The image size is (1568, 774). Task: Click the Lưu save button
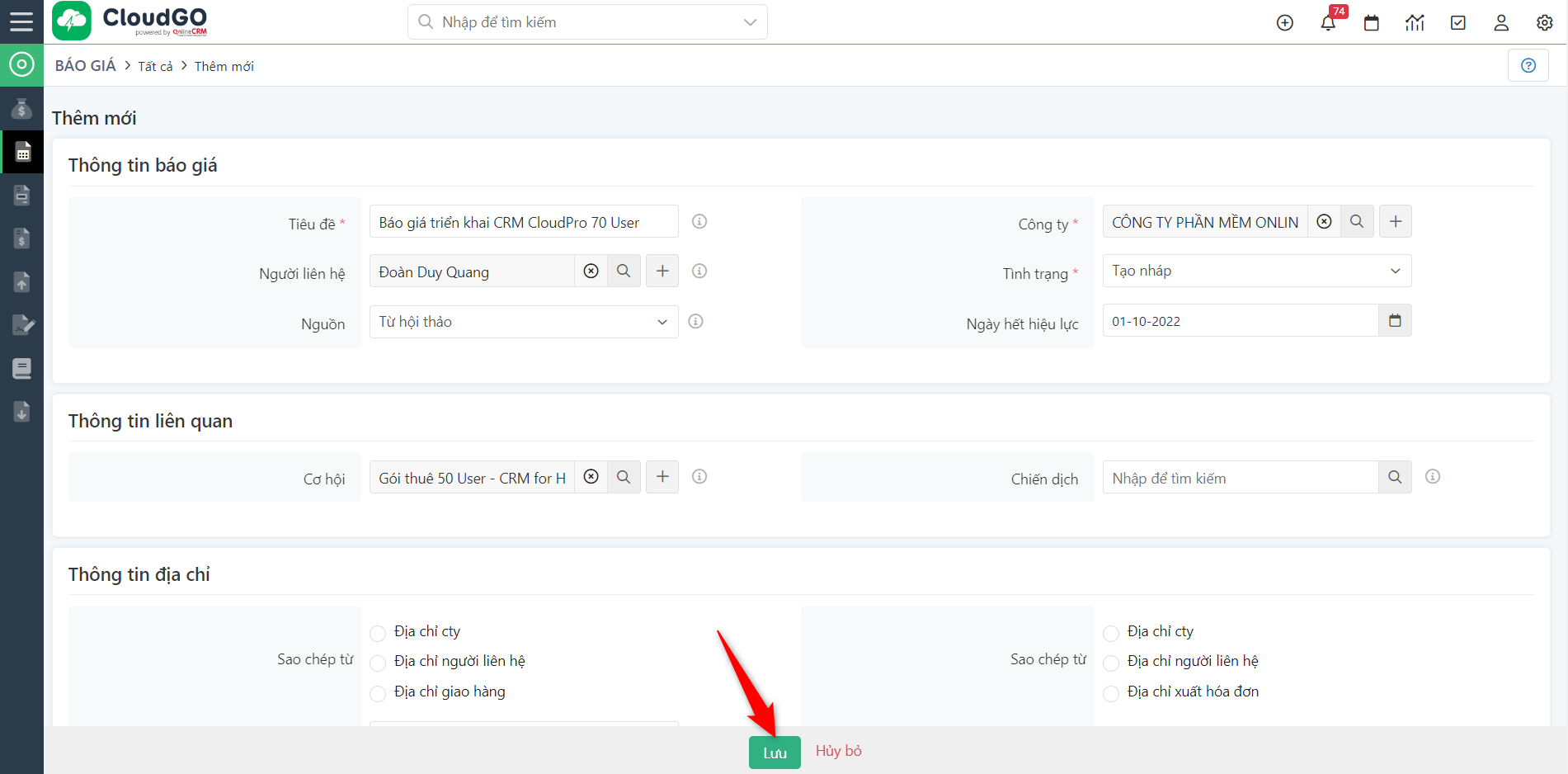click(x=774, y=753)
